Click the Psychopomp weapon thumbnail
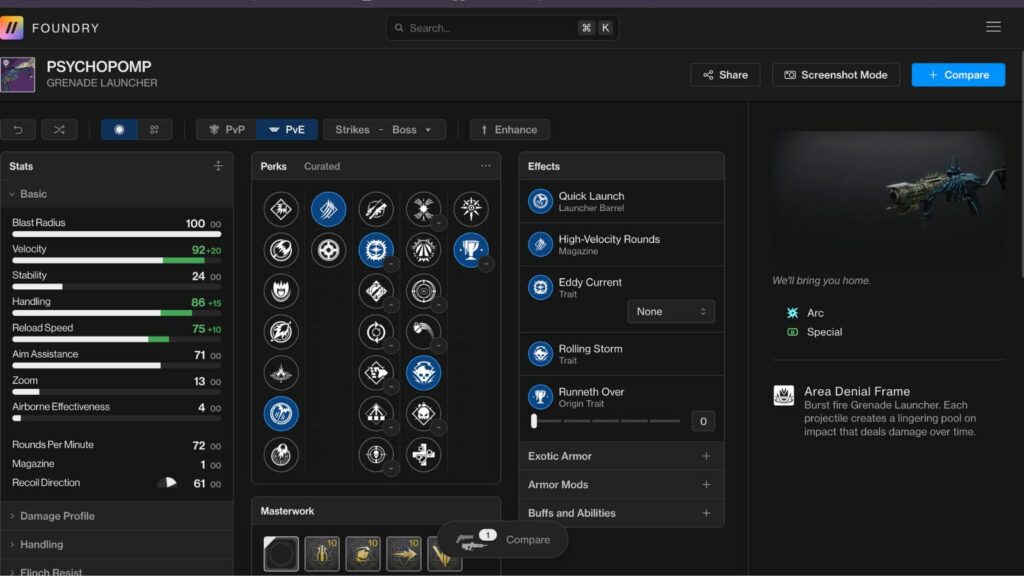Screen dimensions: 1024x576 click(x=18, y=74)
